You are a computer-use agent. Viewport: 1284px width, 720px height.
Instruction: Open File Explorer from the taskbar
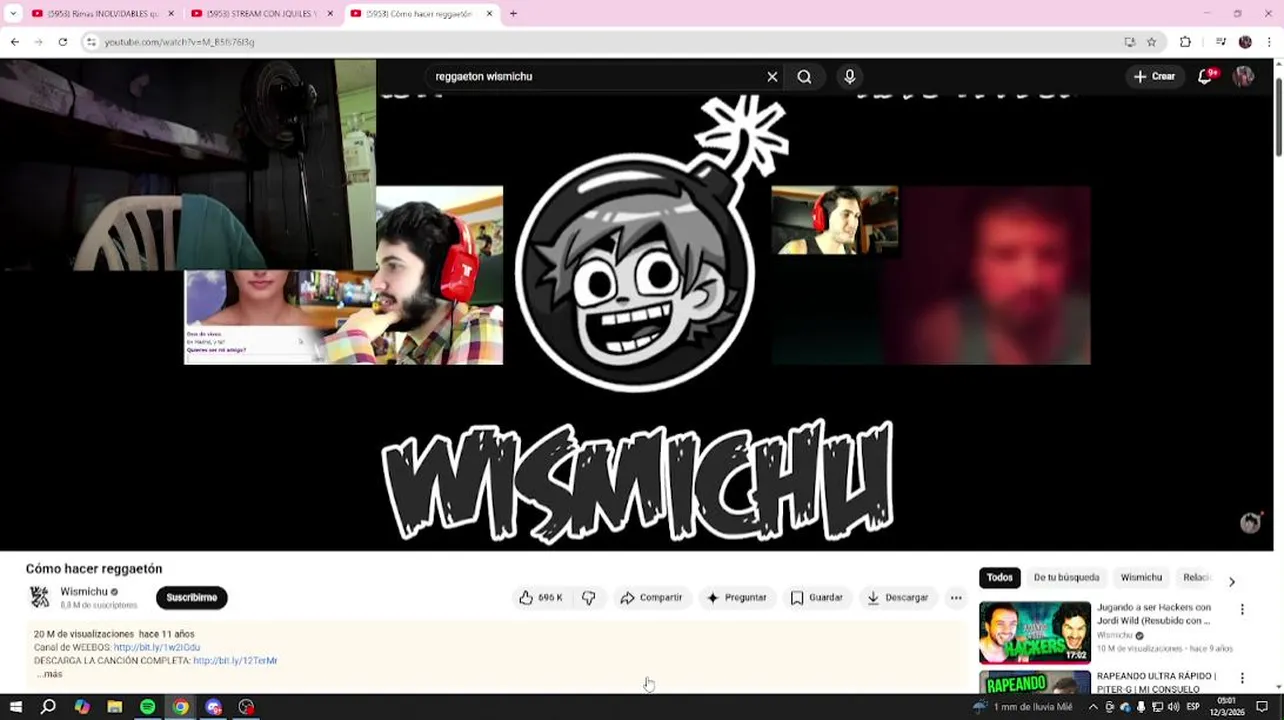click(x=115, y=707)
